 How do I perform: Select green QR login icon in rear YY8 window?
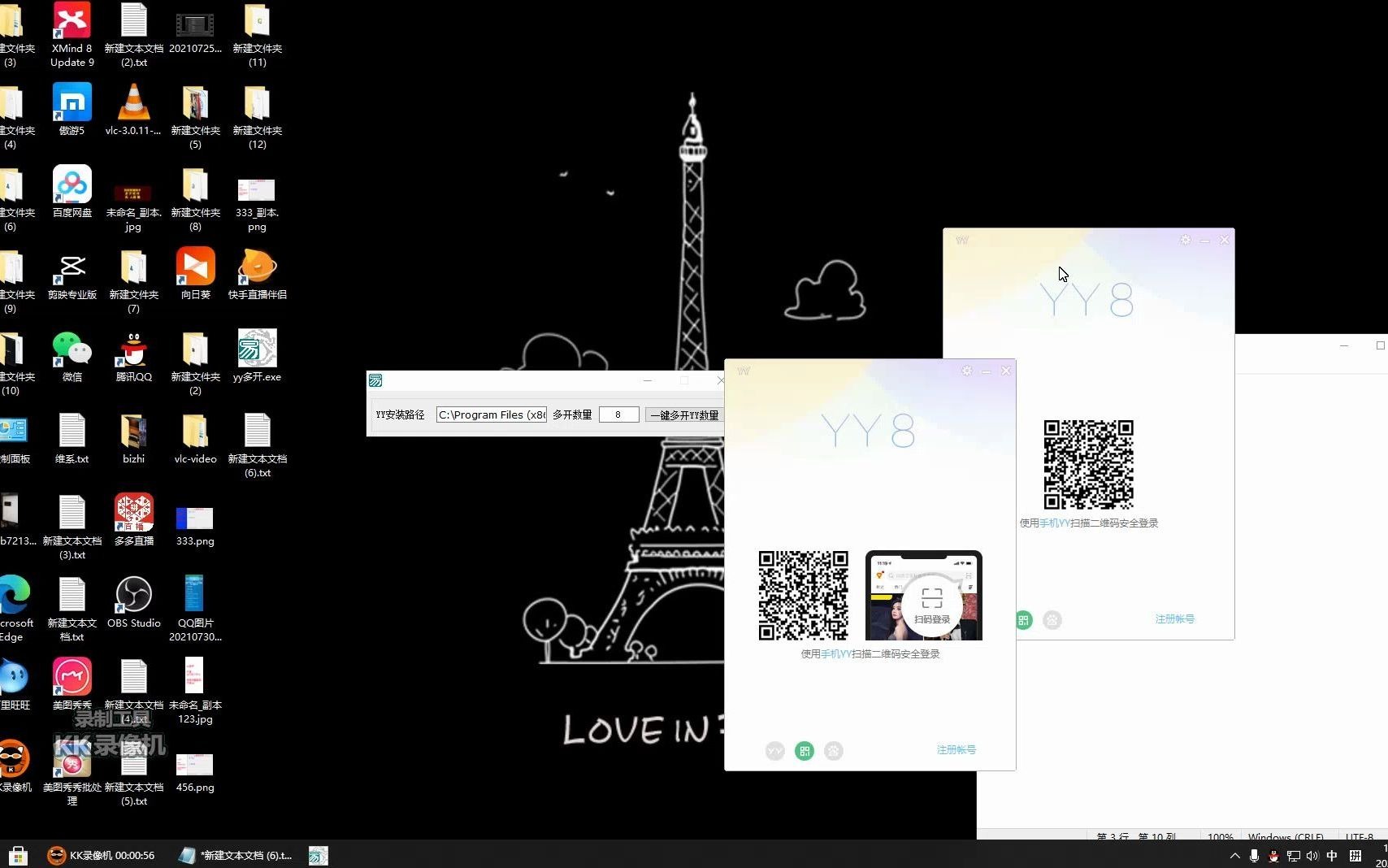coord(1023,620)
